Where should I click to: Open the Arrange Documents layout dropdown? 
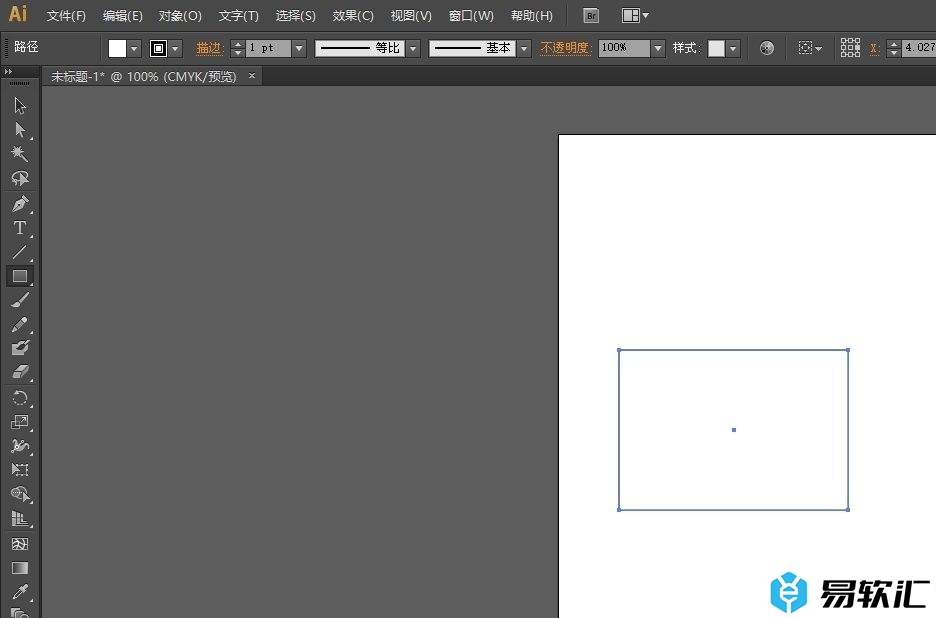pyautogui.click(x=635, y=16)
